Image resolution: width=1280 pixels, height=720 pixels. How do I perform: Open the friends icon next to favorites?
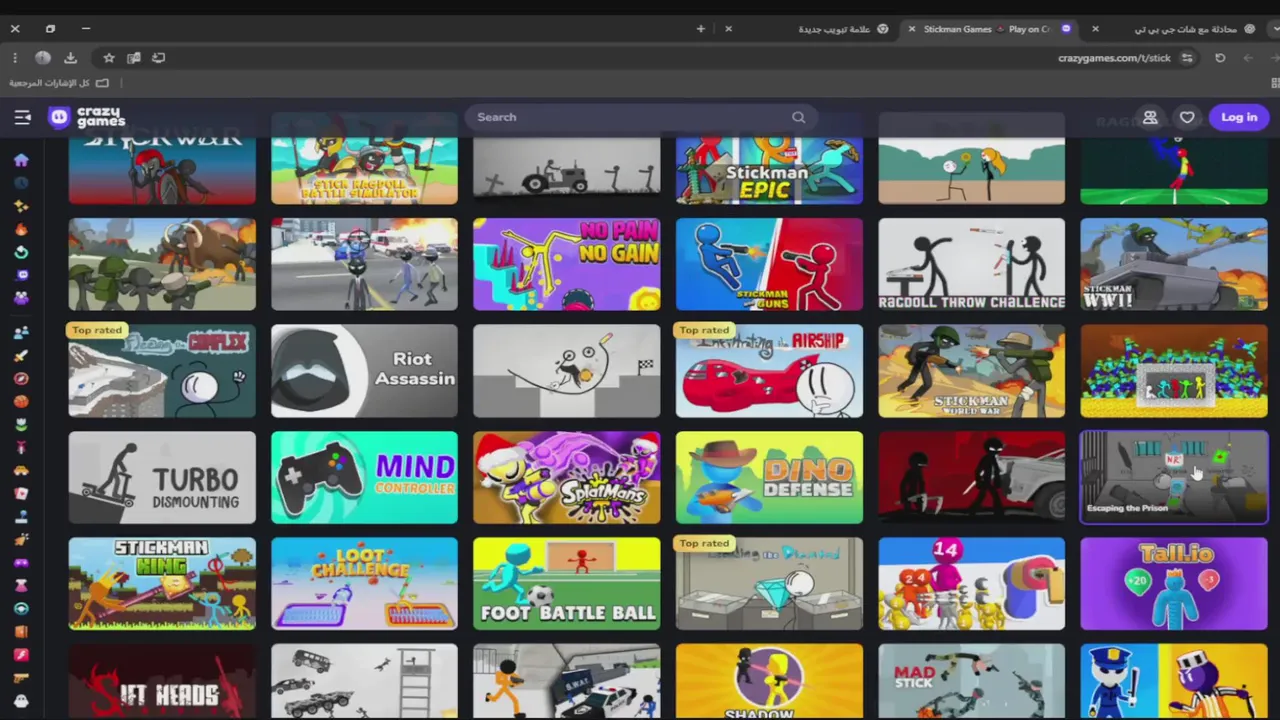click(x=1150, y=117)
